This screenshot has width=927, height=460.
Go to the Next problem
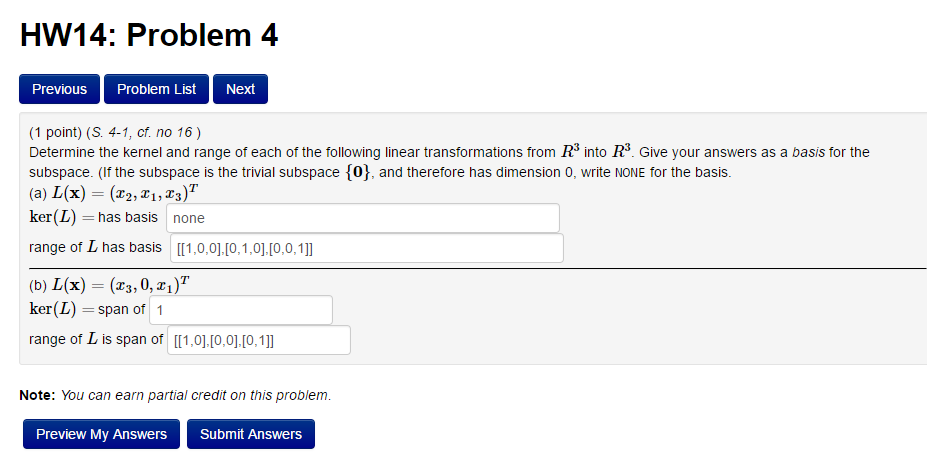coord(240,89)
